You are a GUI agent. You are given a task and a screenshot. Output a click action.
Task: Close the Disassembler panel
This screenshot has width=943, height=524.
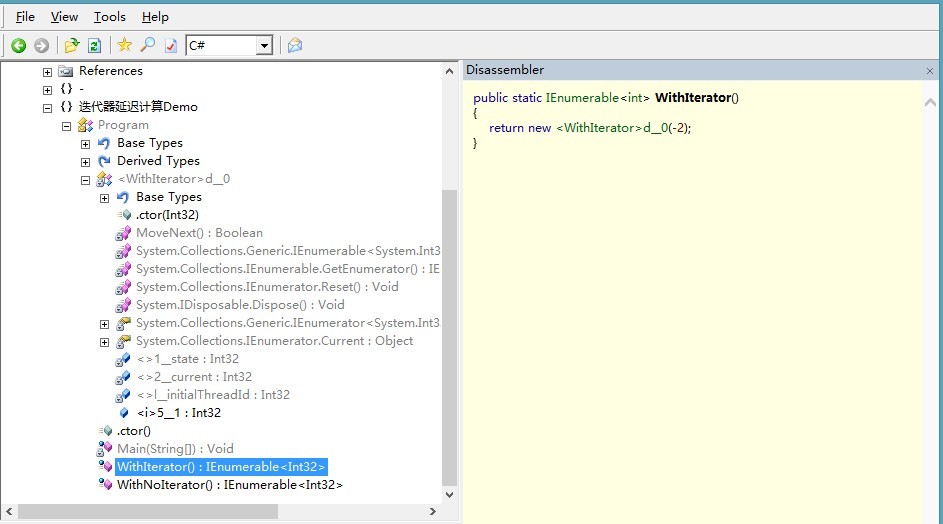pyautogui.click(x=930, y=71)
